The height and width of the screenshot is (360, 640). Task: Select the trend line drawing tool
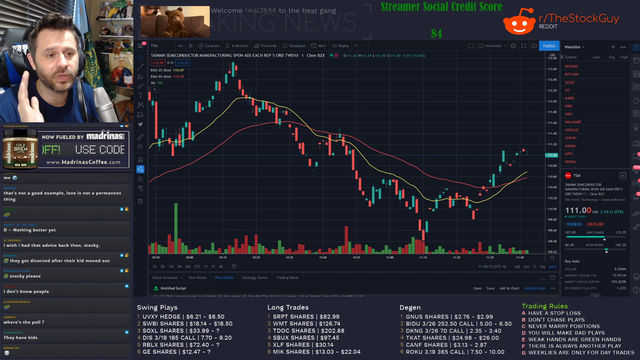click(x=140, y=67)
